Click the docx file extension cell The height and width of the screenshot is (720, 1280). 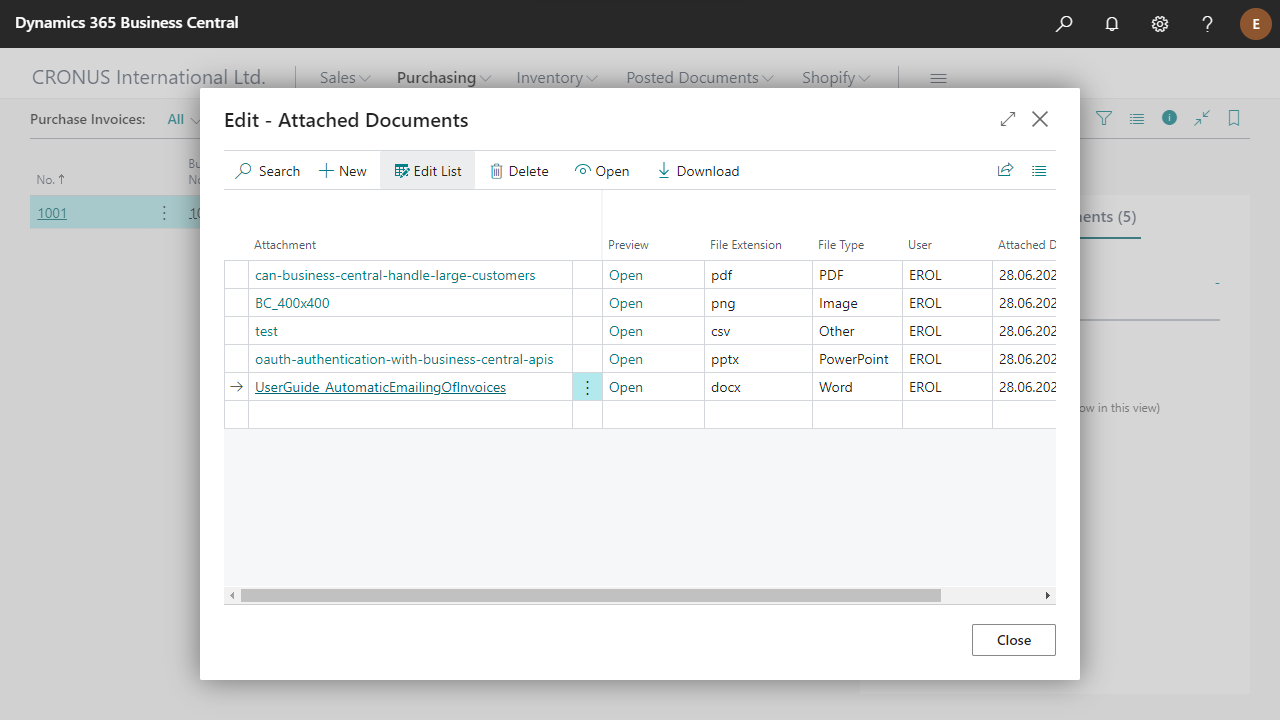coord(758,387)
